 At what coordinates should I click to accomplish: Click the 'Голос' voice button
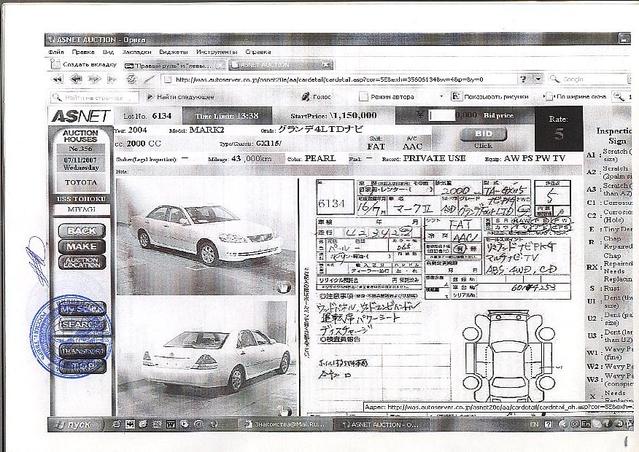(x=316, y=97)
